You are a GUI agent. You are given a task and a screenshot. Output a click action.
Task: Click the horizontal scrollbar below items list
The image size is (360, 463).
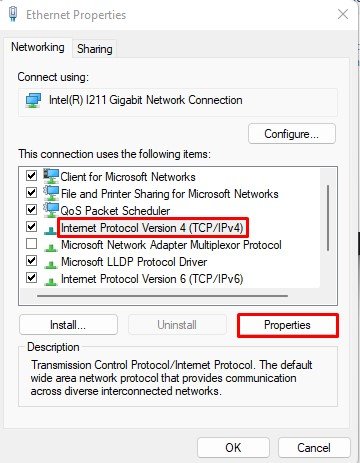pyautogui.click(x=162, y=296)
